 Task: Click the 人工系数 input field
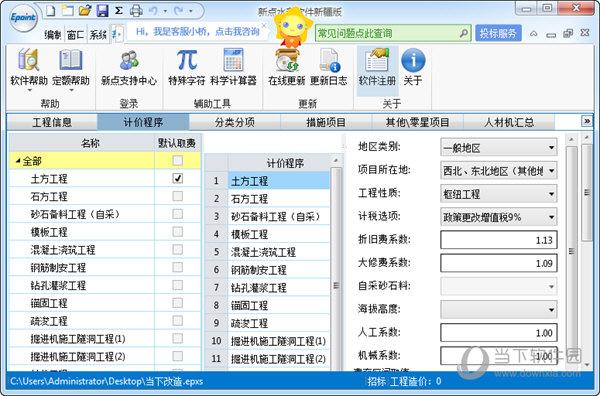coord(499,332)
